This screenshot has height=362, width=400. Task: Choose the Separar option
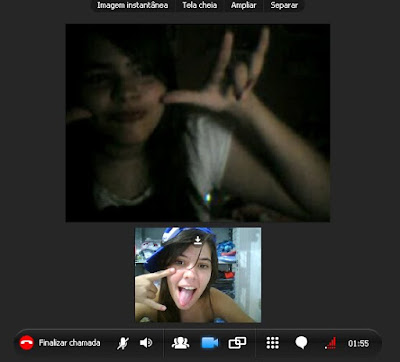tap(284, 5)
